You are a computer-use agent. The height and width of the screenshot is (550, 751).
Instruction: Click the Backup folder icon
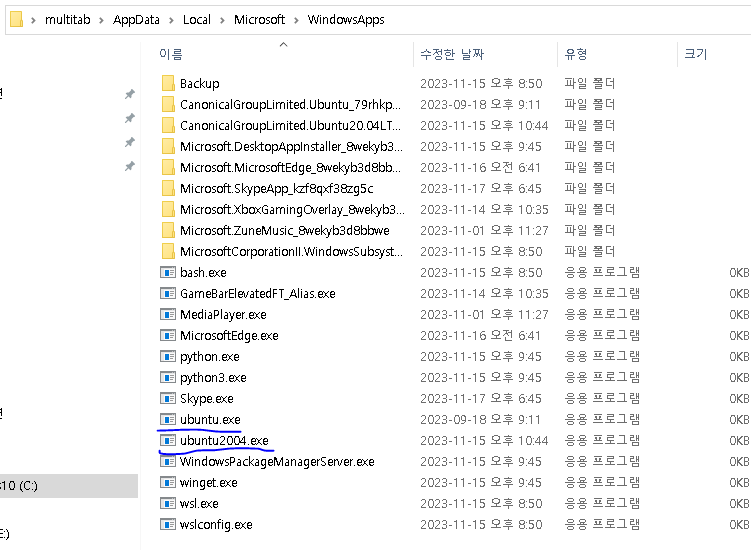[x=168, y=83]
